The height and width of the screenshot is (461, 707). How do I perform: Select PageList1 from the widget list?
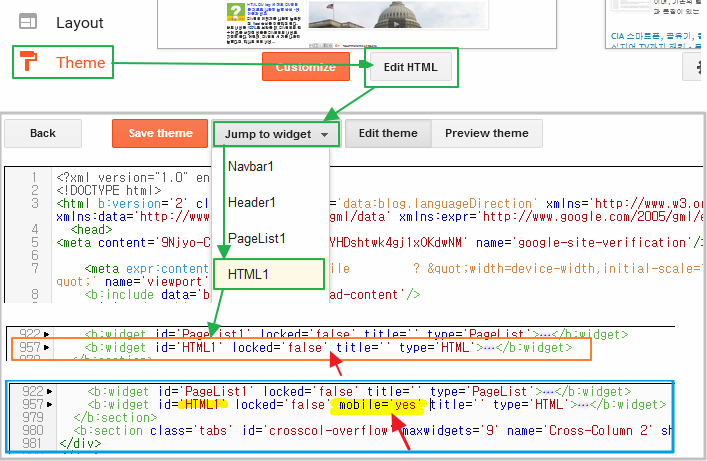[x=257, y=238]
